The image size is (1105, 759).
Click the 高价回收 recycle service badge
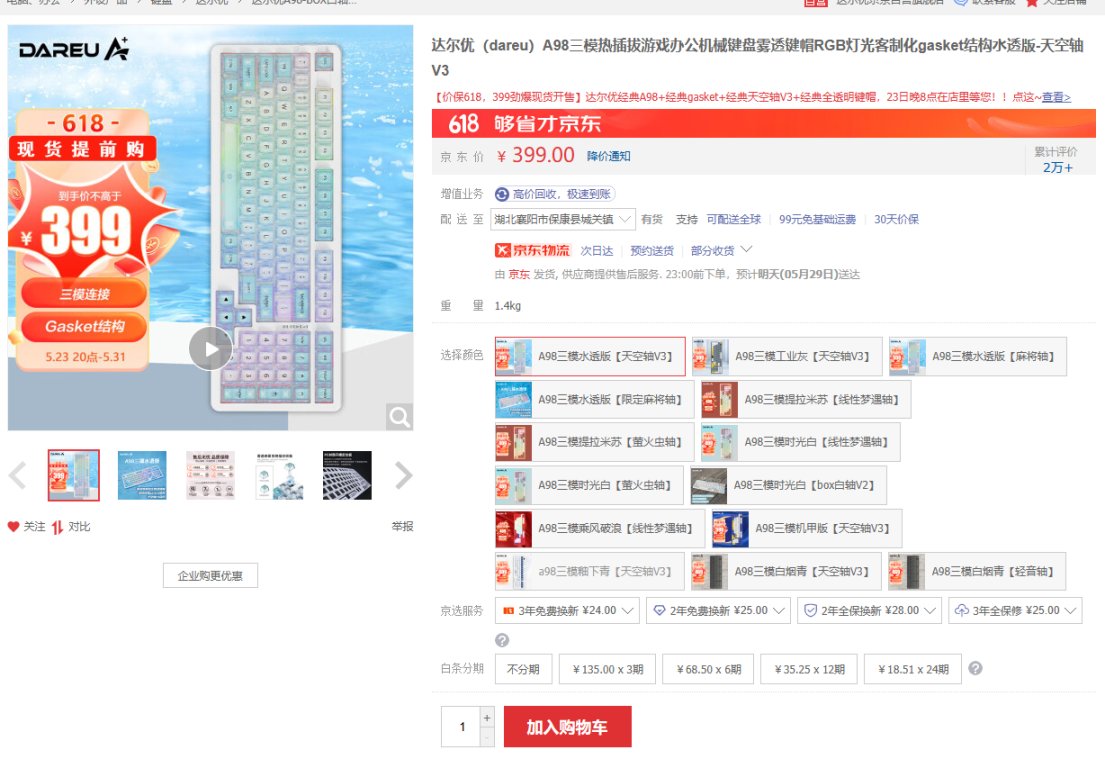click(x=554, y=194)
